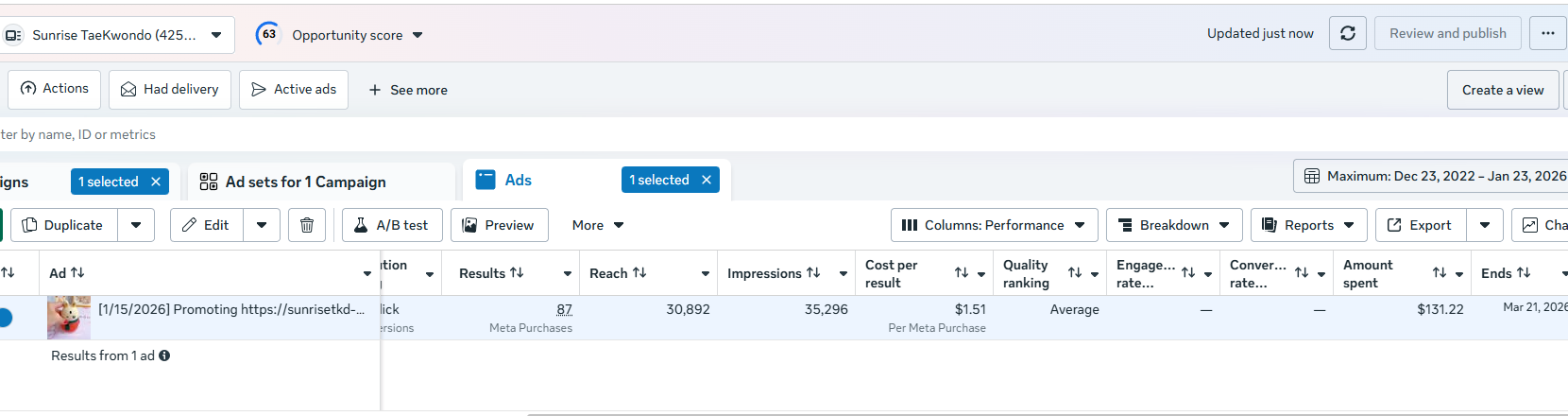Toggle the blue ad status switch
This screenshot has height=416, width=1568.
click(x=5, y=318)
